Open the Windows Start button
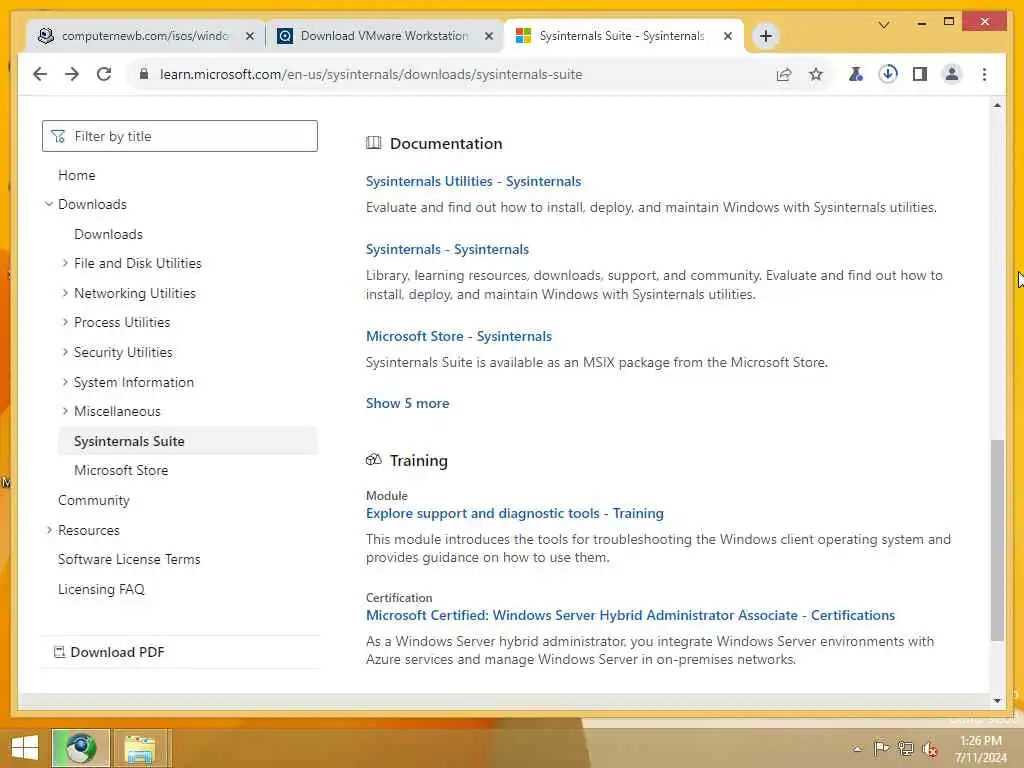The image size is (1024, 768). point(24,748)
